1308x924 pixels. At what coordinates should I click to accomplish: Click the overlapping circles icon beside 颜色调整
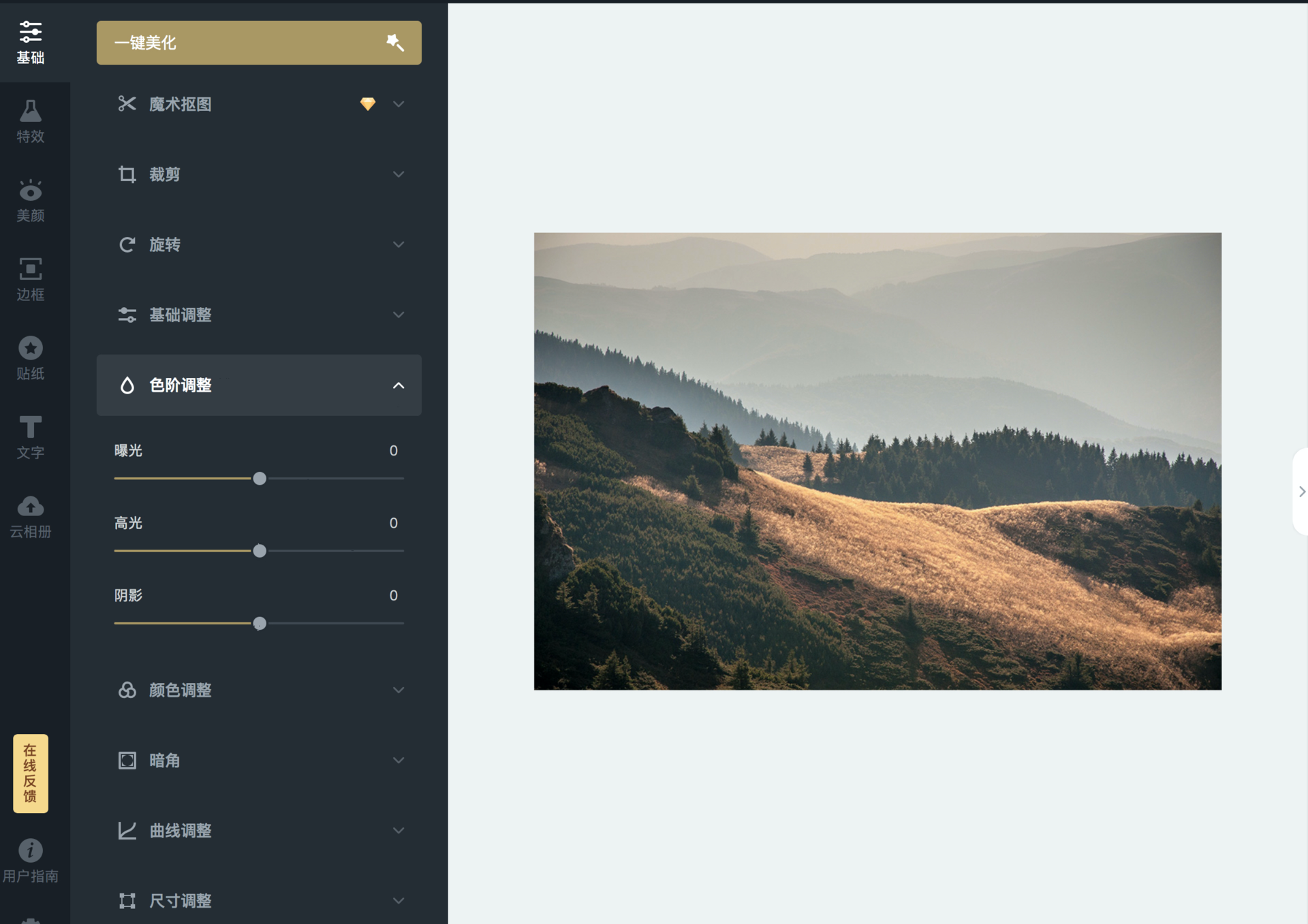(x=127, y=690)
